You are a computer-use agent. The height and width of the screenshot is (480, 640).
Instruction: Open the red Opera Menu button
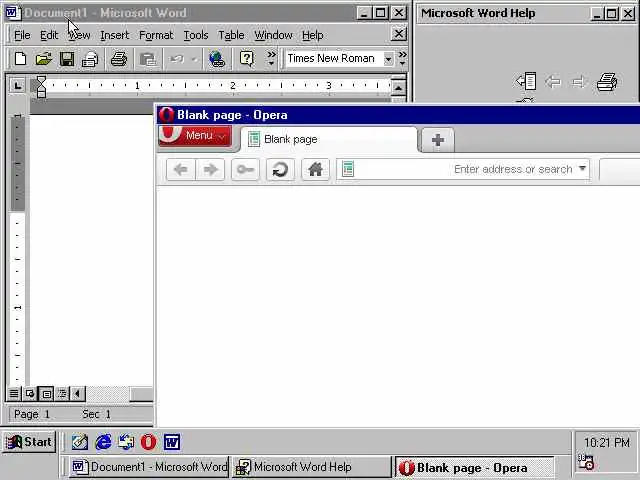(x=195, y=136)
